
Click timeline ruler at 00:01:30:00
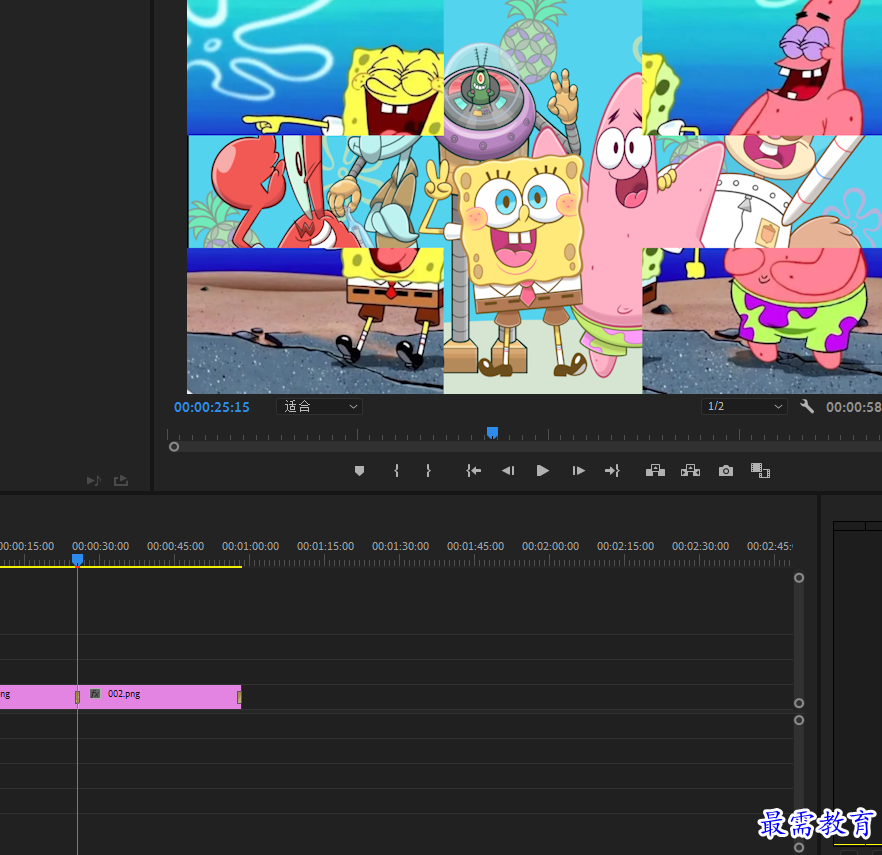point(400,546)
